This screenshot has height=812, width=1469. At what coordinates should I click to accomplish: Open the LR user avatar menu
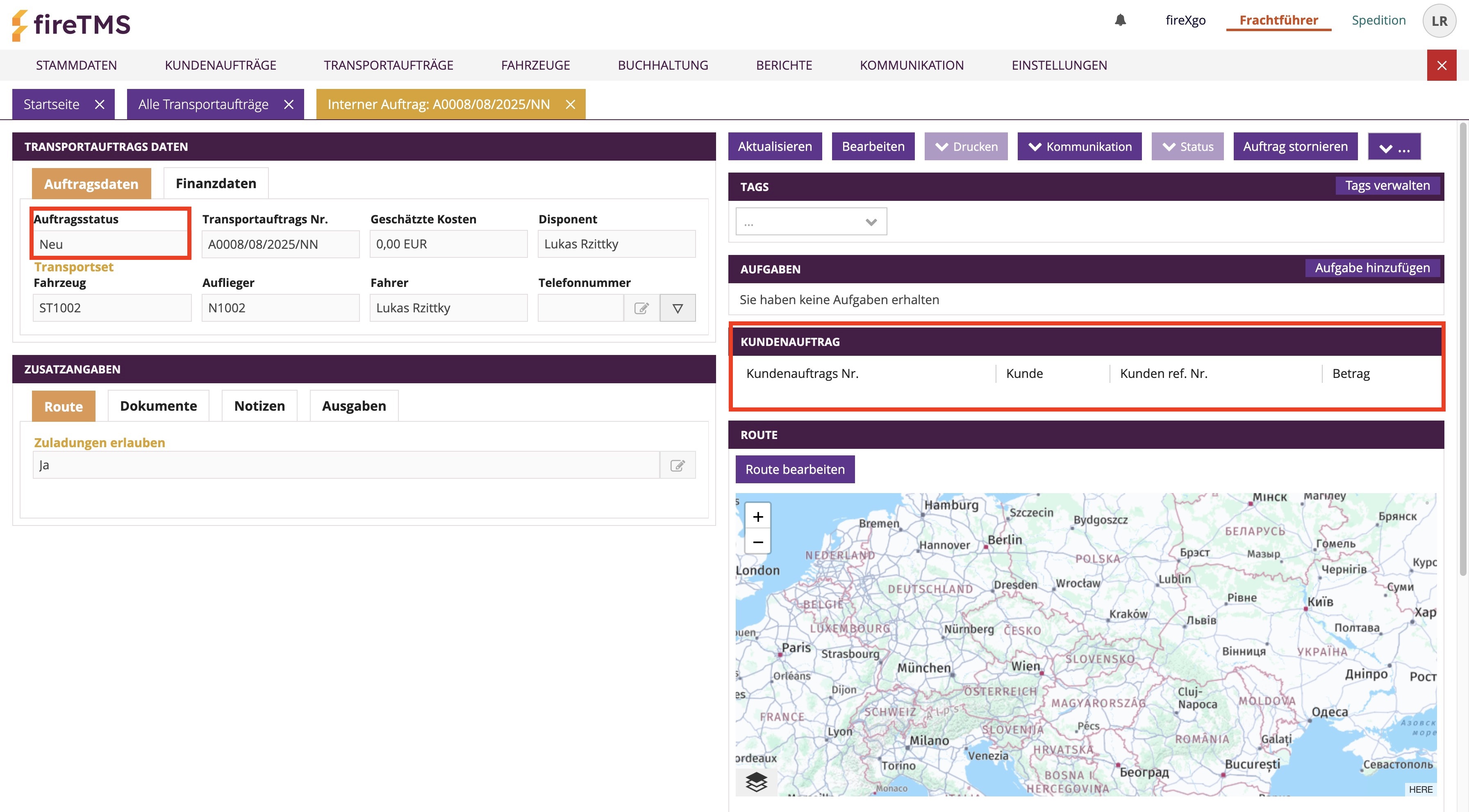[x=1439, y=21]
